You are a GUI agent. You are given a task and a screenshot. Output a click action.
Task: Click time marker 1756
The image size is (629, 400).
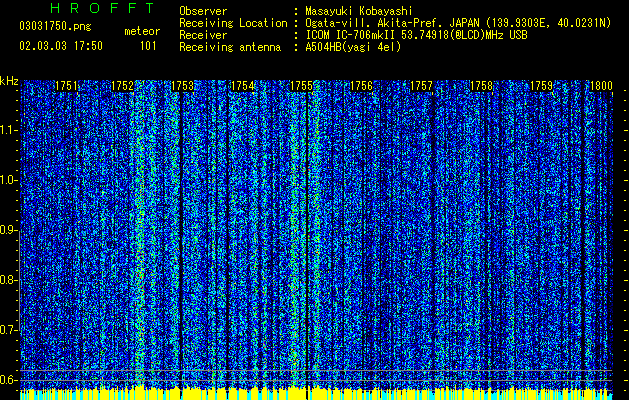click(x=361, y=86)
